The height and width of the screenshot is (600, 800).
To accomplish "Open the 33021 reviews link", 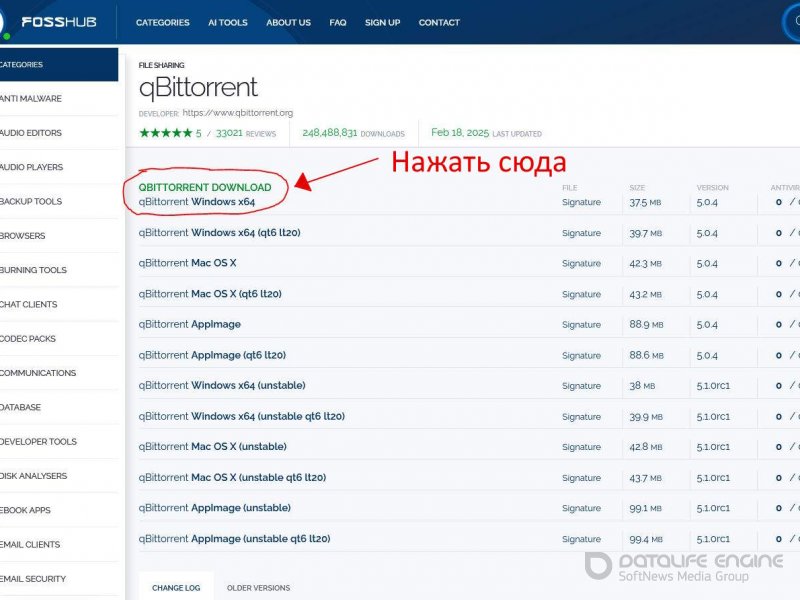I will (x=245, y=133).
